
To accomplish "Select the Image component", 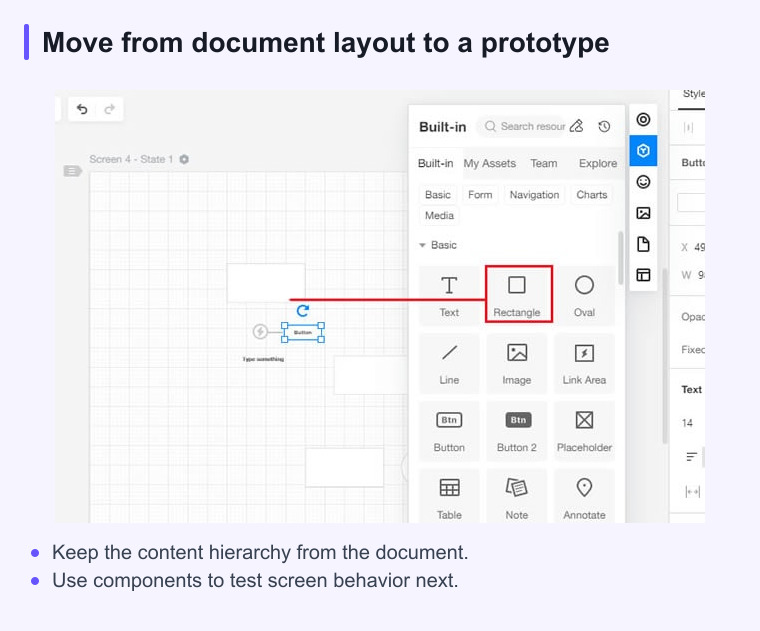I will [x=517, y=363].
